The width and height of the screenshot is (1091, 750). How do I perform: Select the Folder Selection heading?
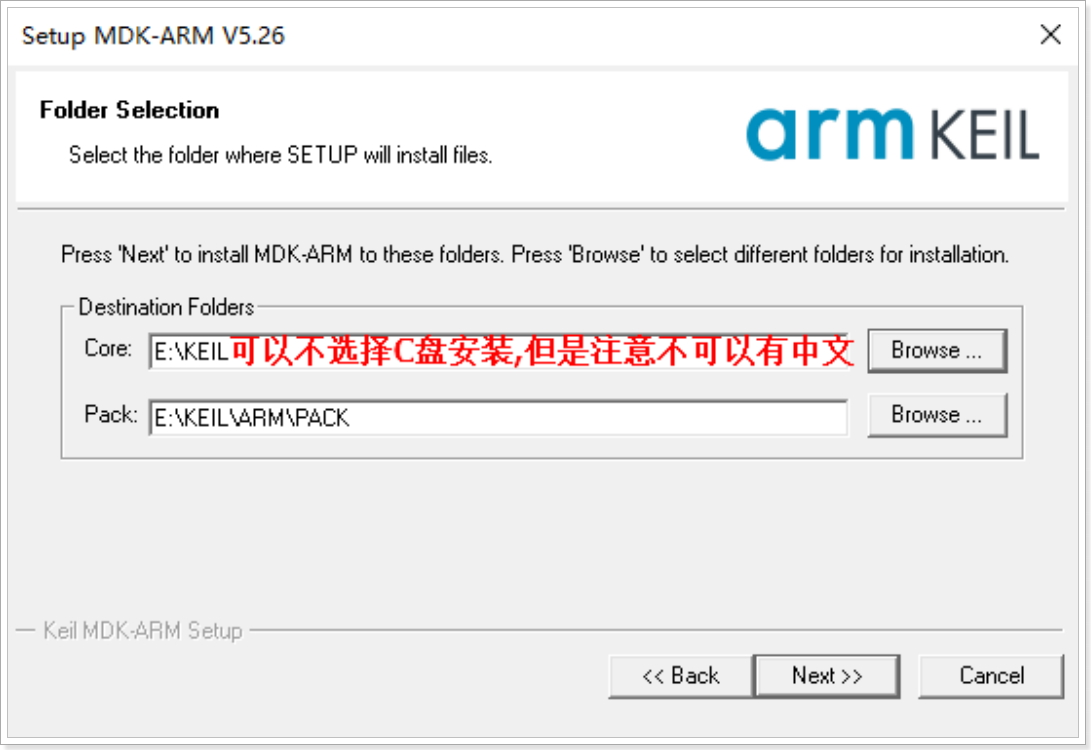[129, 110]
